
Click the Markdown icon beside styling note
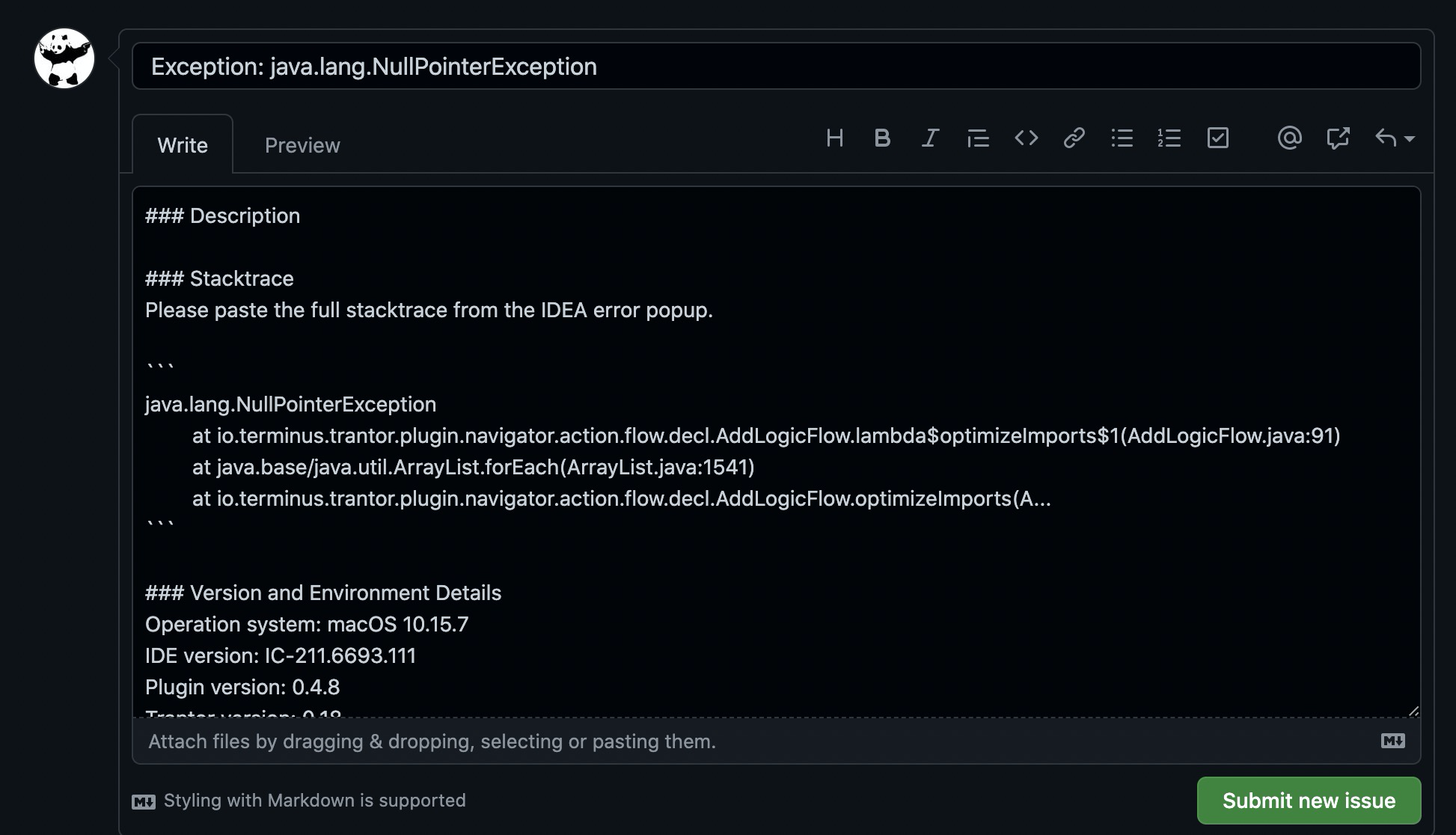click(144, 802)
